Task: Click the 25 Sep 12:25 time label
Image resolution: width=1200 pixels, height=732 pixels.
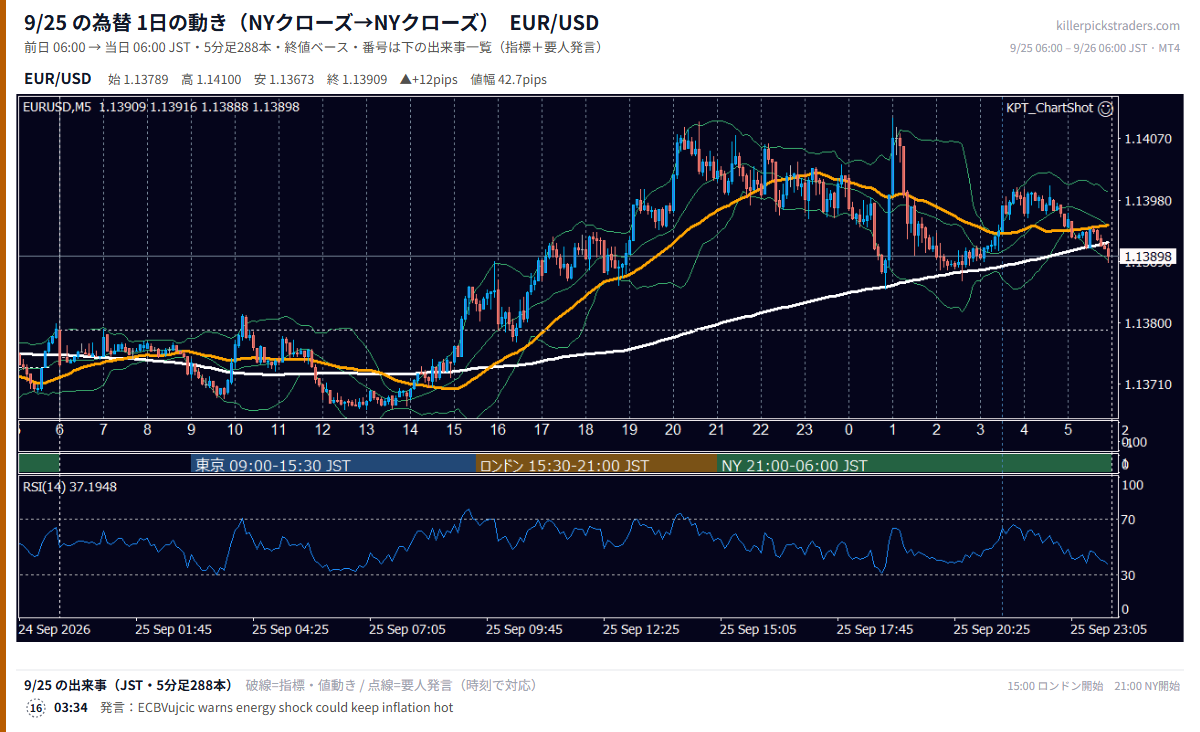Action: coord(641,630)
